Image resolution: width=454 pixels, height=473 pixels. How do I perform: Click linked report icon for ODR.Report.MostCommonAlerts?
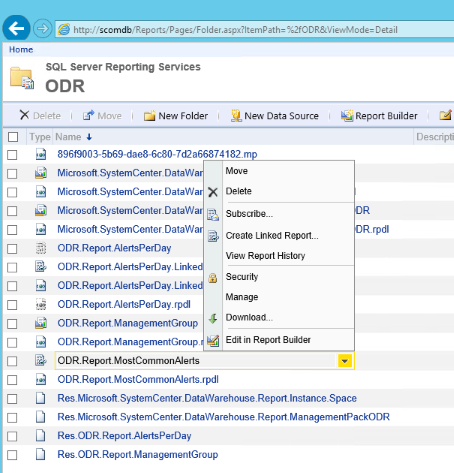[x=41, y=360]
